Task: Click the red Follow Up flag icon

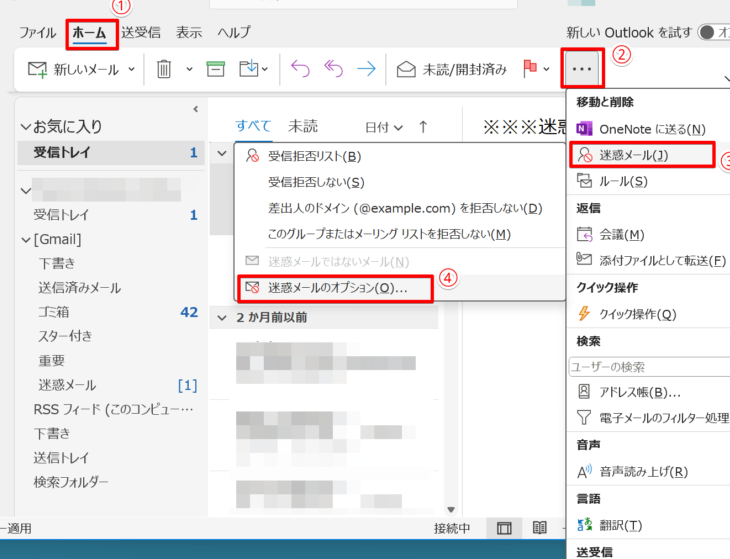Action: click(x=530, y=69)
